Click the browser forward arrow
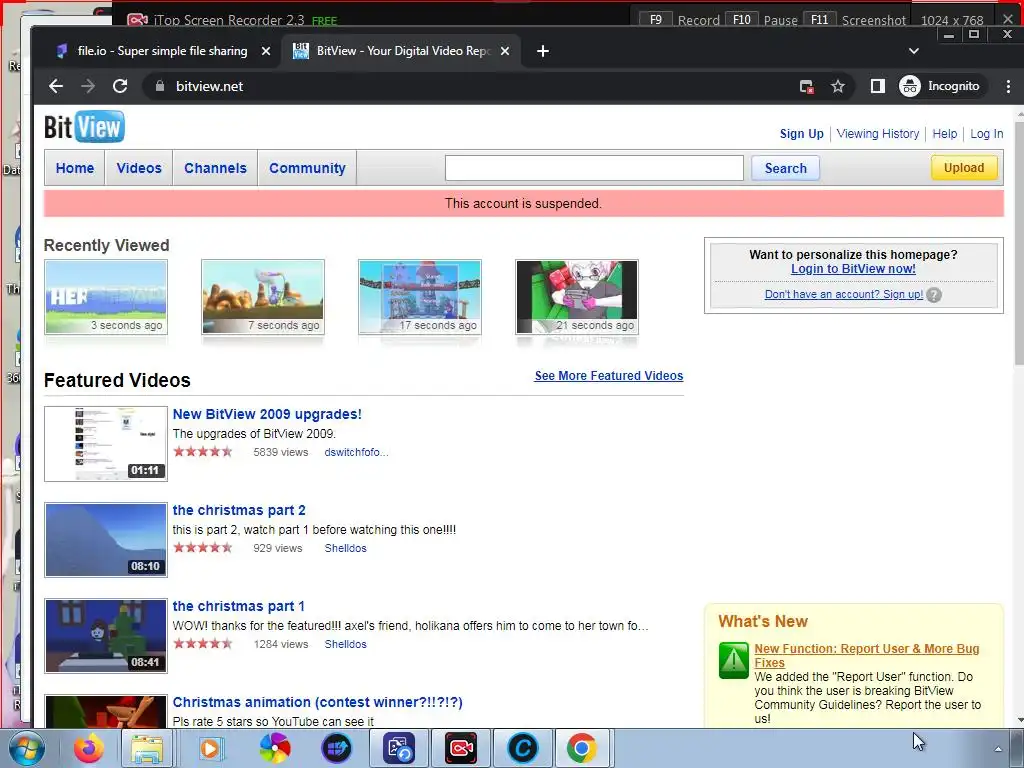 88,86
